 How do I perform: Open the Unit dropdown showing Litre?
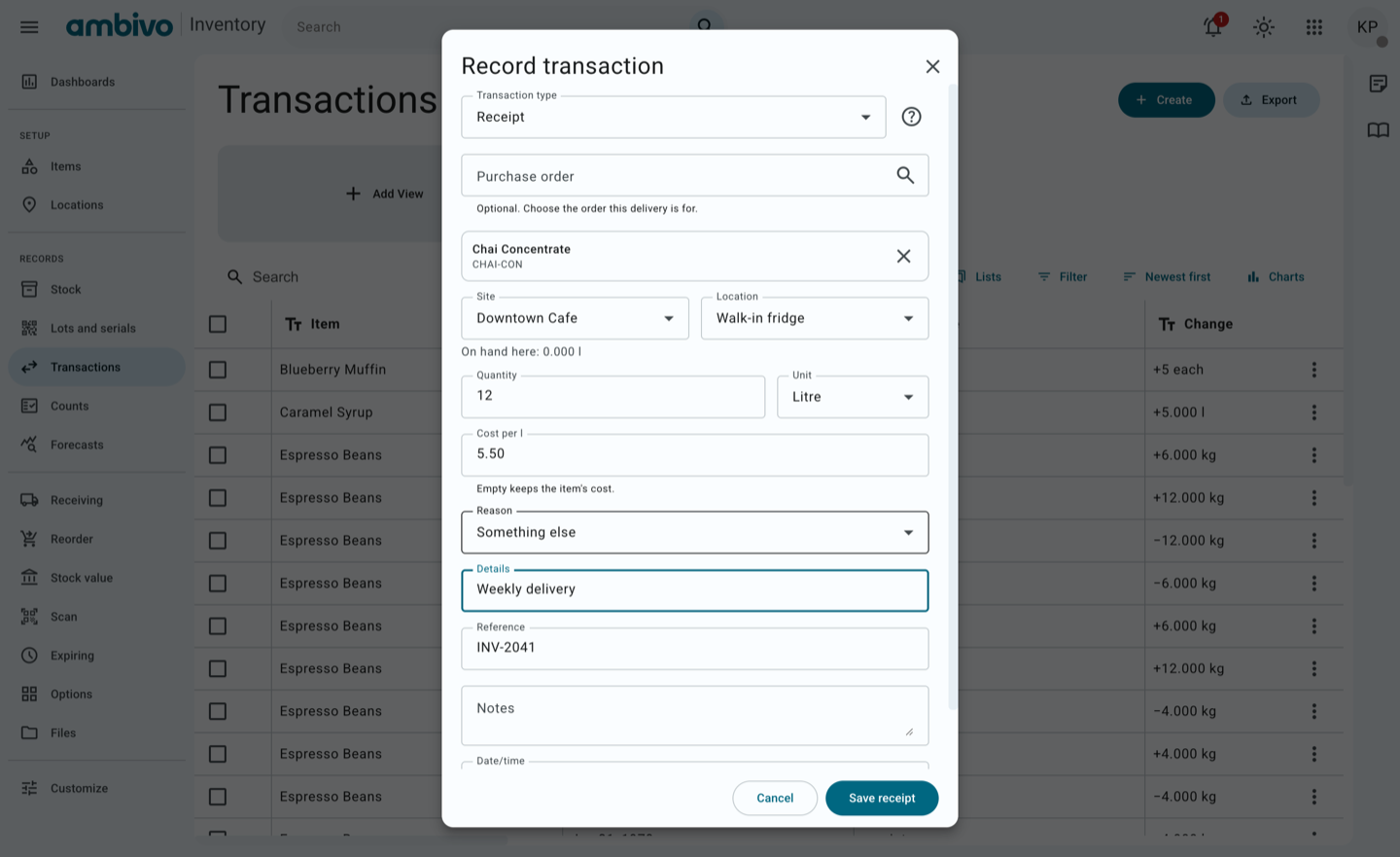coord(853,397)
